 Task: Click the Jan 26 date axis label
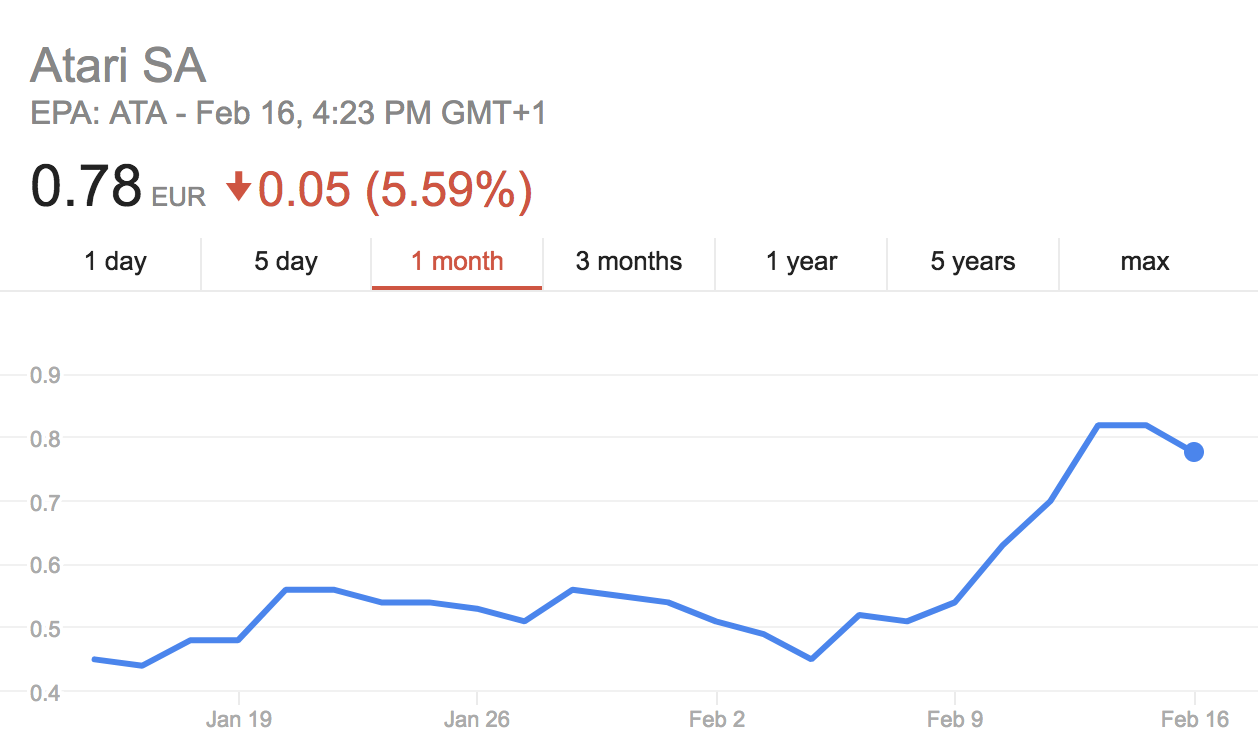477,719
